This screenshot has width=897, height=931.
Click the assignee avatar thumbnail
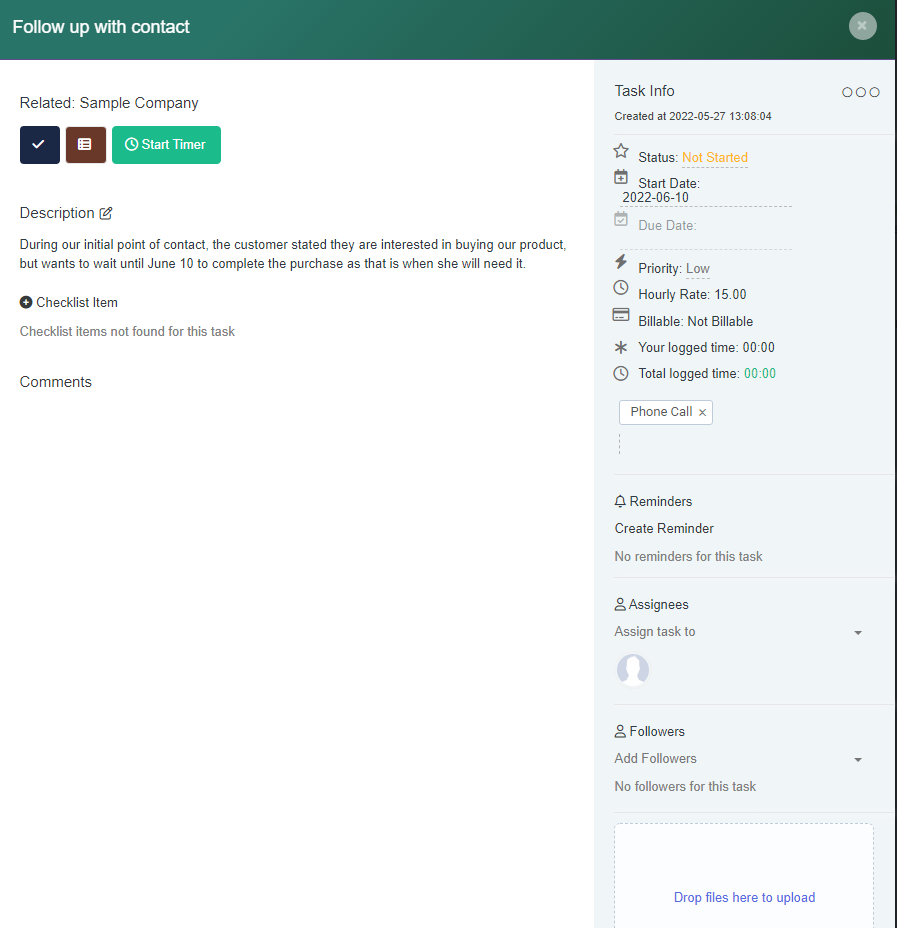[632, 670]
